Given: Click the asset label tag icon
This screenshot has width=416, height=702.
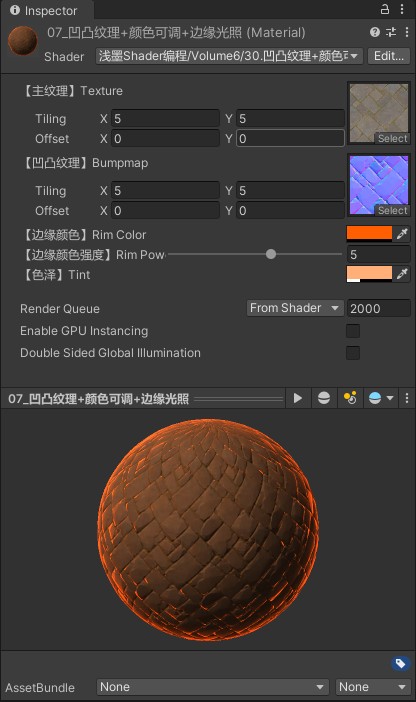Looking at the screenshot, I should click(400, 663).
